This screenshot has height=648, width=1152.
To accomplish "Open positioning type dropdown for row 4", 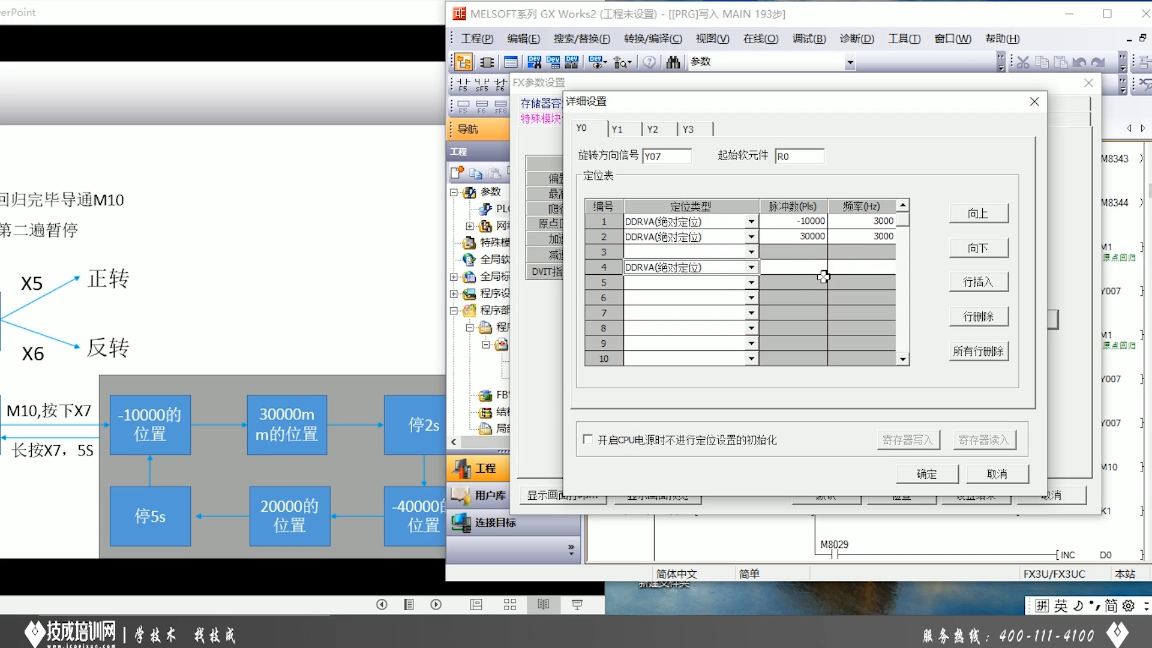I will [751, 268].
